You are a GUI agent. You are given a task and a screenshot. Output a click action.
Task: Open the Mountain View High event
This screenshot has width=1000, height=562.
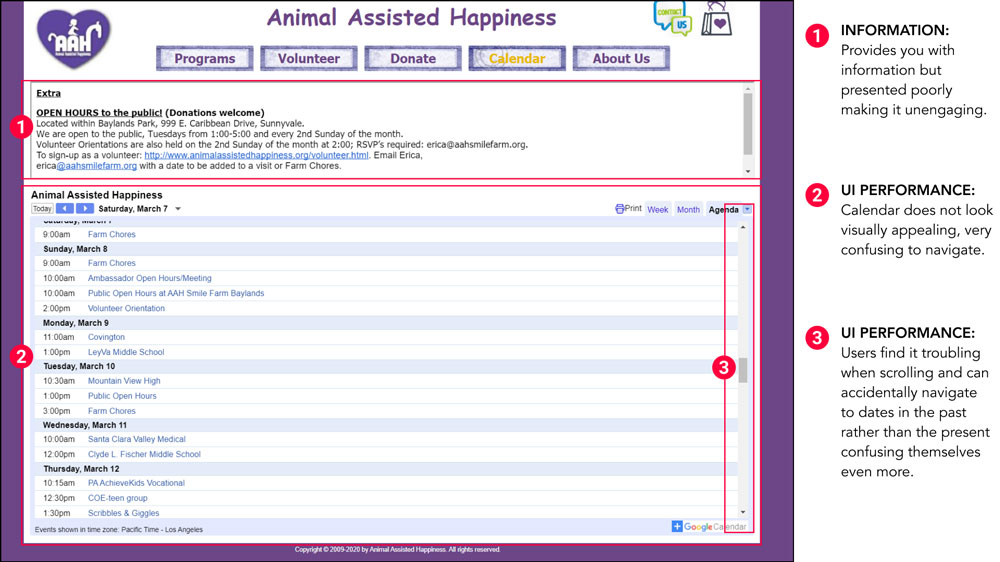click(x=124, y=381)
